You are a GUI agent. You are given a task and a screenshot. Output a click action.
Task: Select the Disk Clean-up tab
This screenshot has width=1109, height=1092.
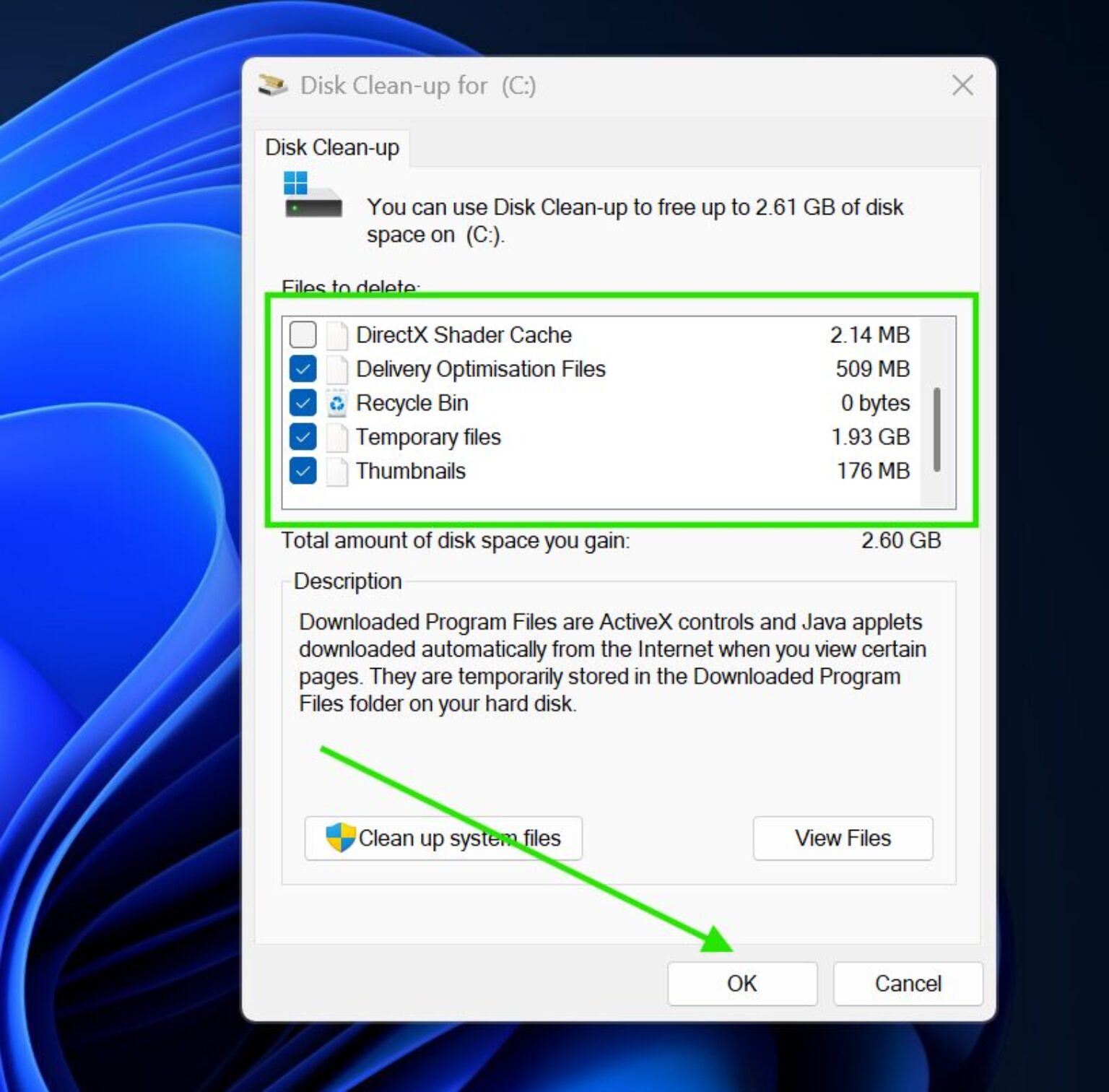pyautogui.click(x=333, y=147)
